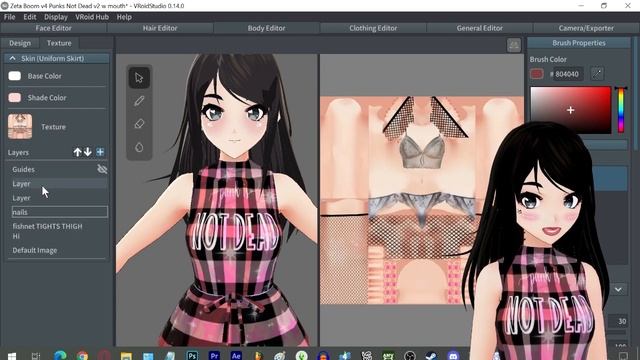Move selected layer up with arrow
The image size is (640, 360).
click(x=78, y=152)
